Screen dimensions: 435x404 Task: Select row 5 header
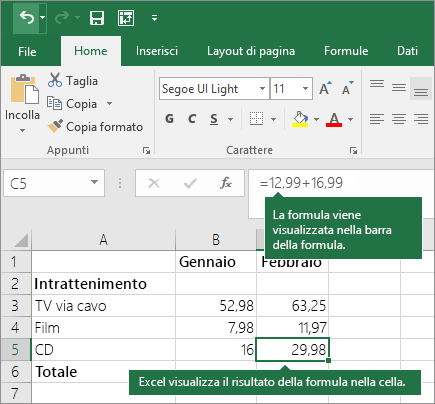point(15,350)
